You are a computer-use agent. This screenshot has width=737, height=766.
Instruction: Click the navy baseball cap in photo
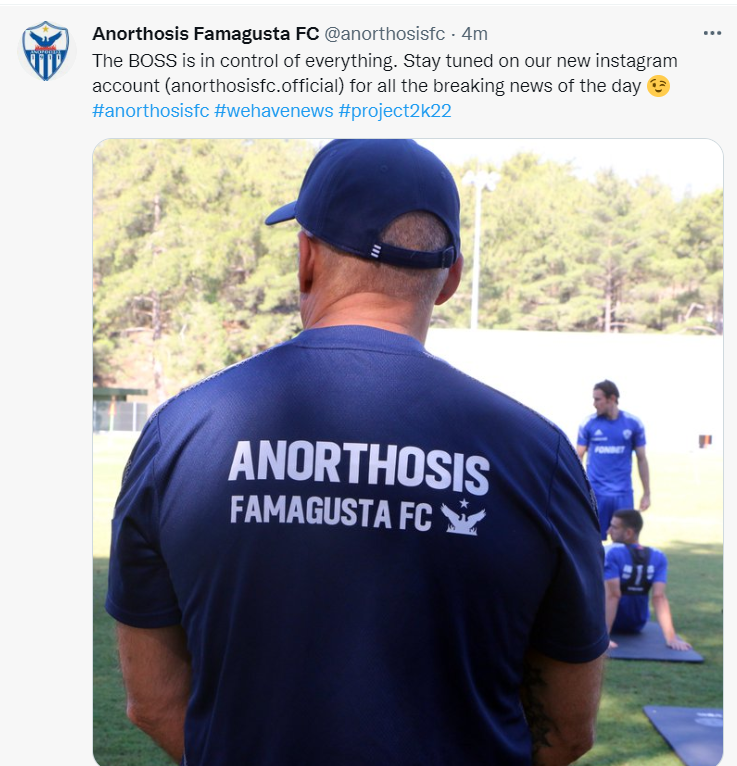(370, 202)
